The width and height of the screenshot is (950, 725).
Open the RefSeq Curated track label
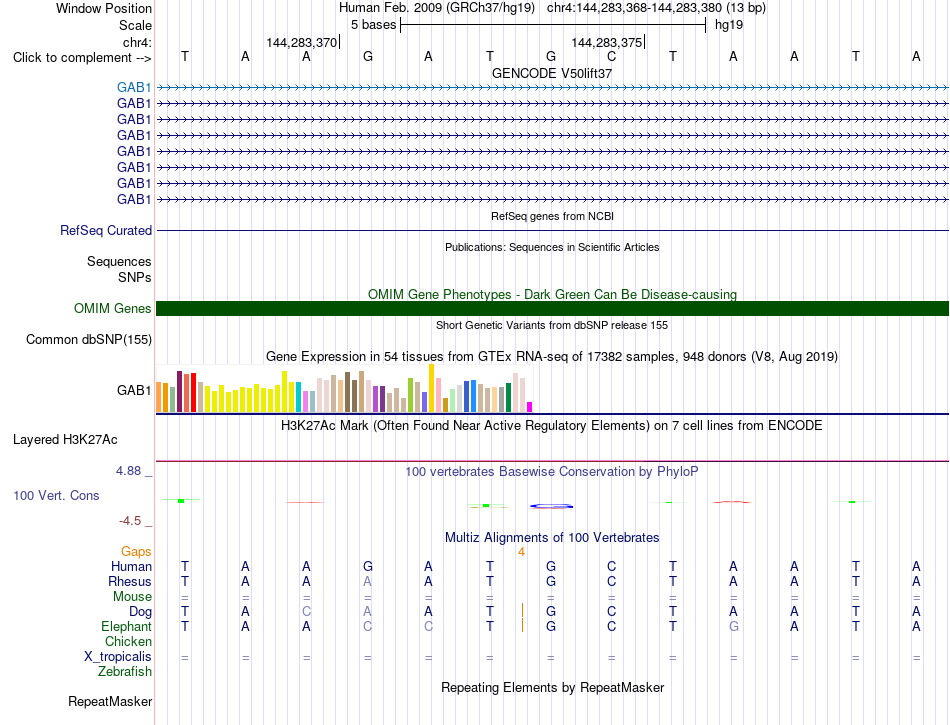(106, 231)
